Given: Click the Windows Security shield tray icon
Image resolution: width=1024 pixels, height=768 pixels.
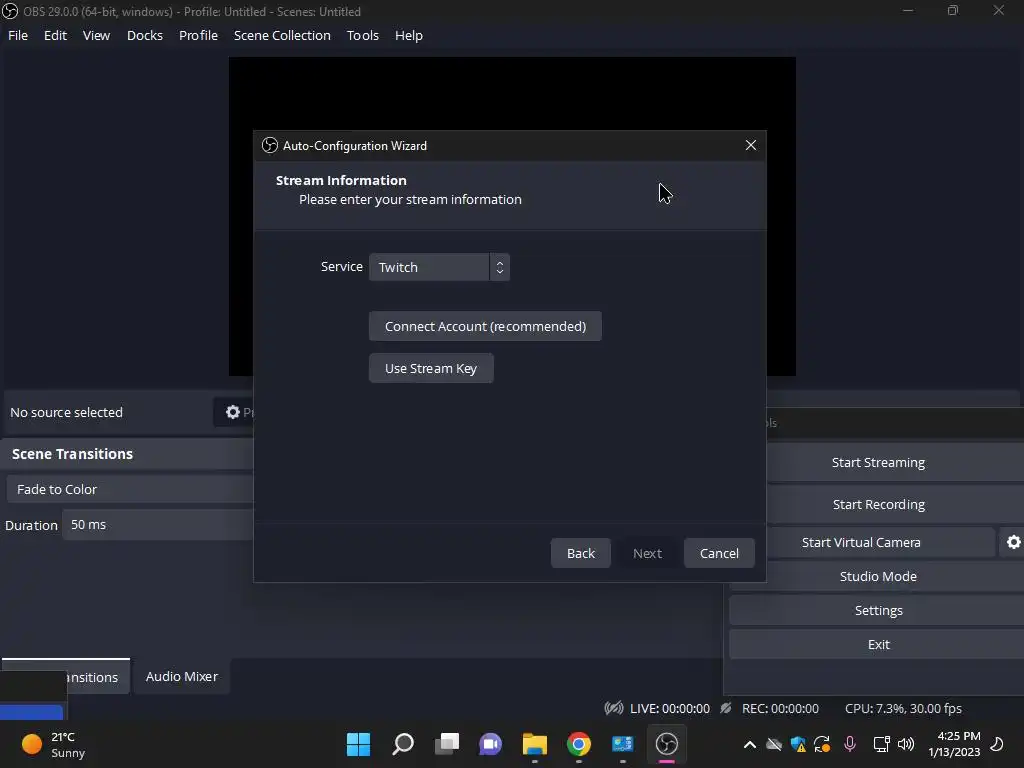Looking at the screenshot, I should [798, 744].
